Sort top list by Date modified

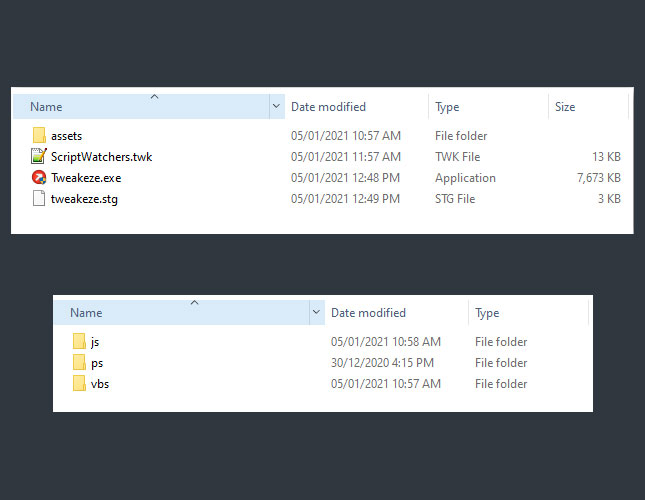coord(328,106)
